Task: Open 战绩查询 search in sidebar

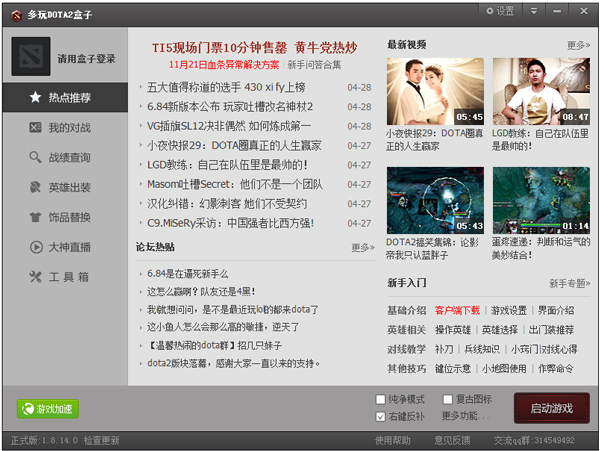Action: click(64, 158)
